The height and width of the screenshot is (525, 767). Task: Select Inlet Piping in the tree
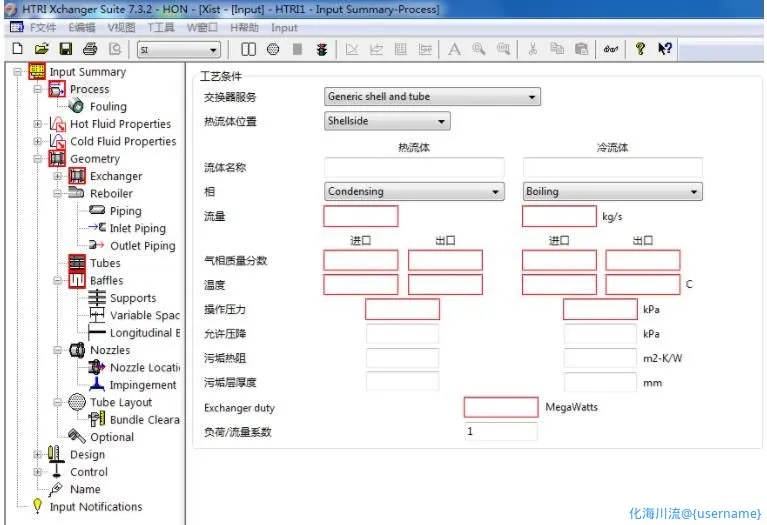(x=137, y=228)
